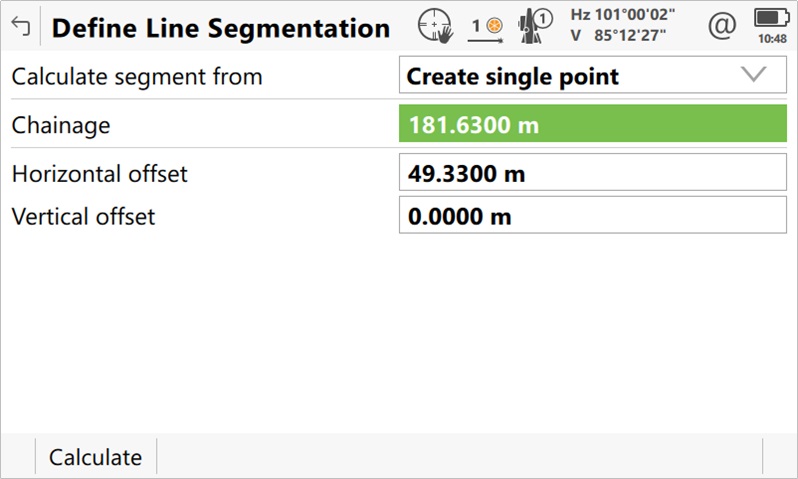Go back using the return arrow

[x=20, y=26]
